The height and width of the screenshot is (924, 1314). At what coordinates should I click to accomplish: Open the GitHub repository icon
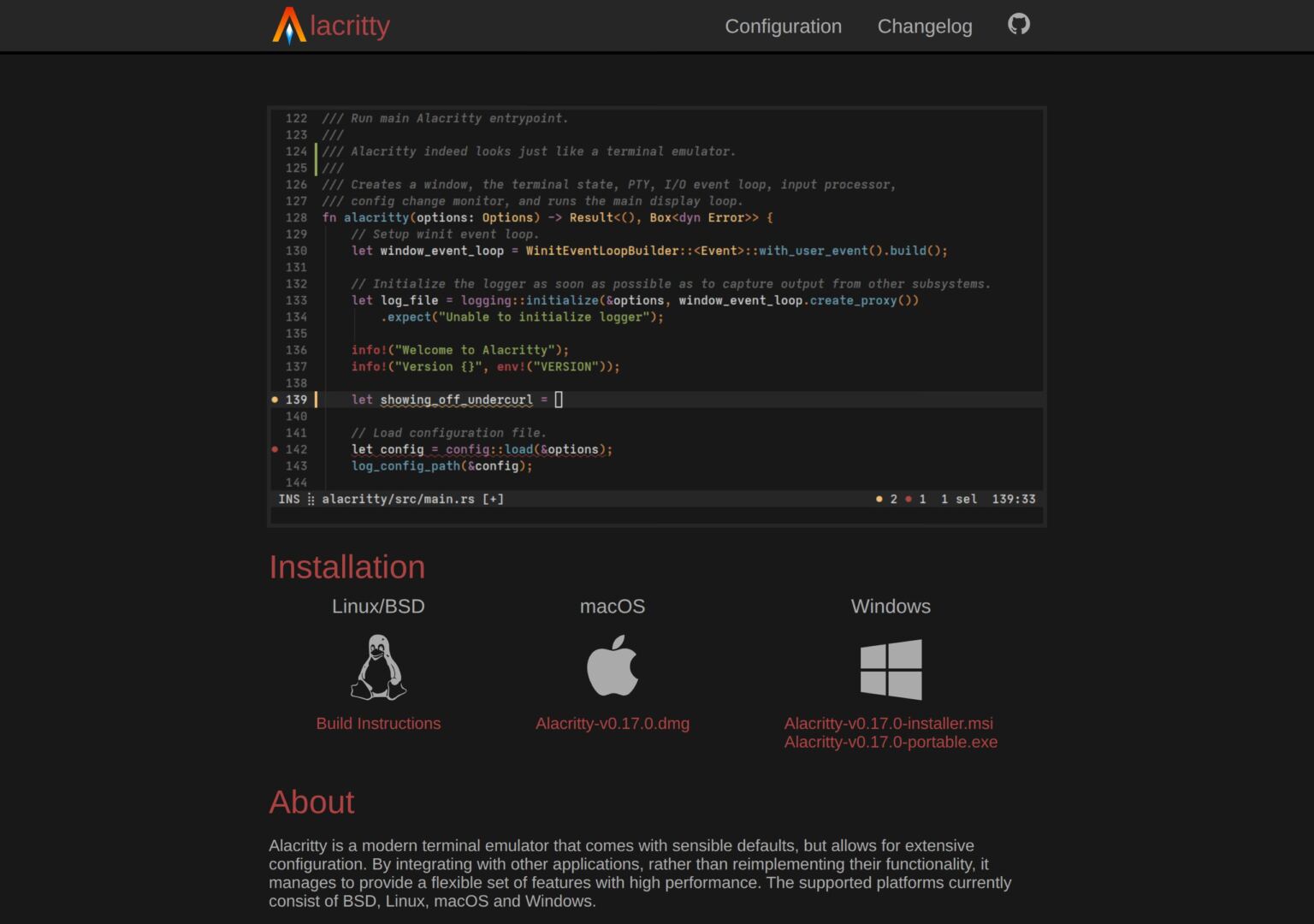[x=1018, y=24]
